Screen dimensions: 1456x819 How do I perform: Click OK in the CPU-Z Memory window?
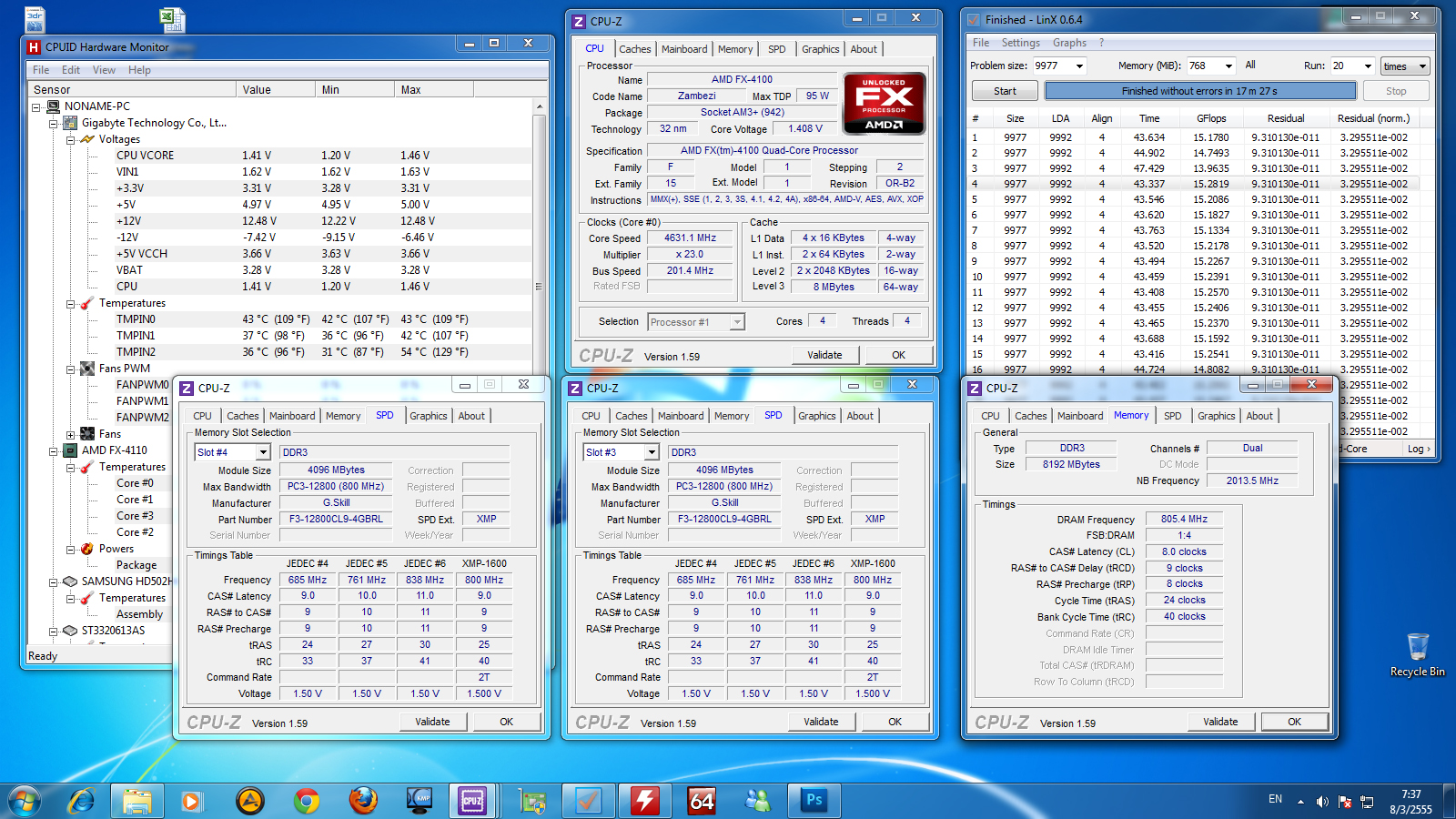coord(1294,722)
